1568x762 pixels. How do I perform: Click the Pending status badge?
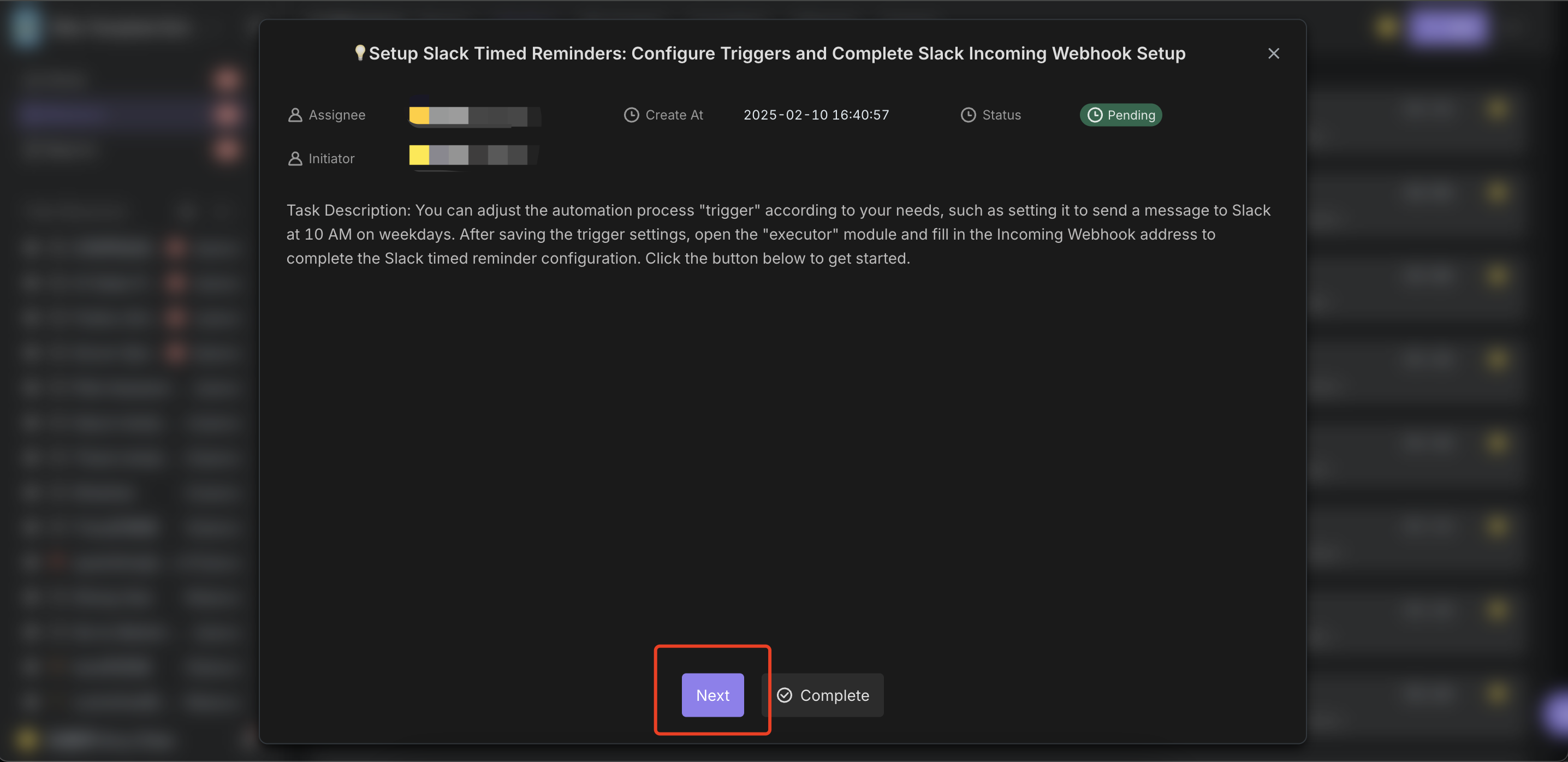(1121, 115)
